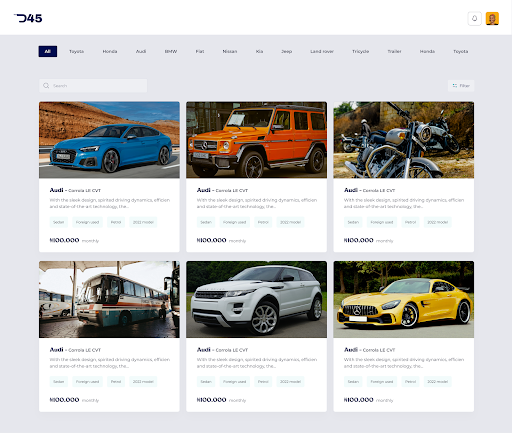Open listing title under the motorcycle
512x433 pixels.
point(369,190)
